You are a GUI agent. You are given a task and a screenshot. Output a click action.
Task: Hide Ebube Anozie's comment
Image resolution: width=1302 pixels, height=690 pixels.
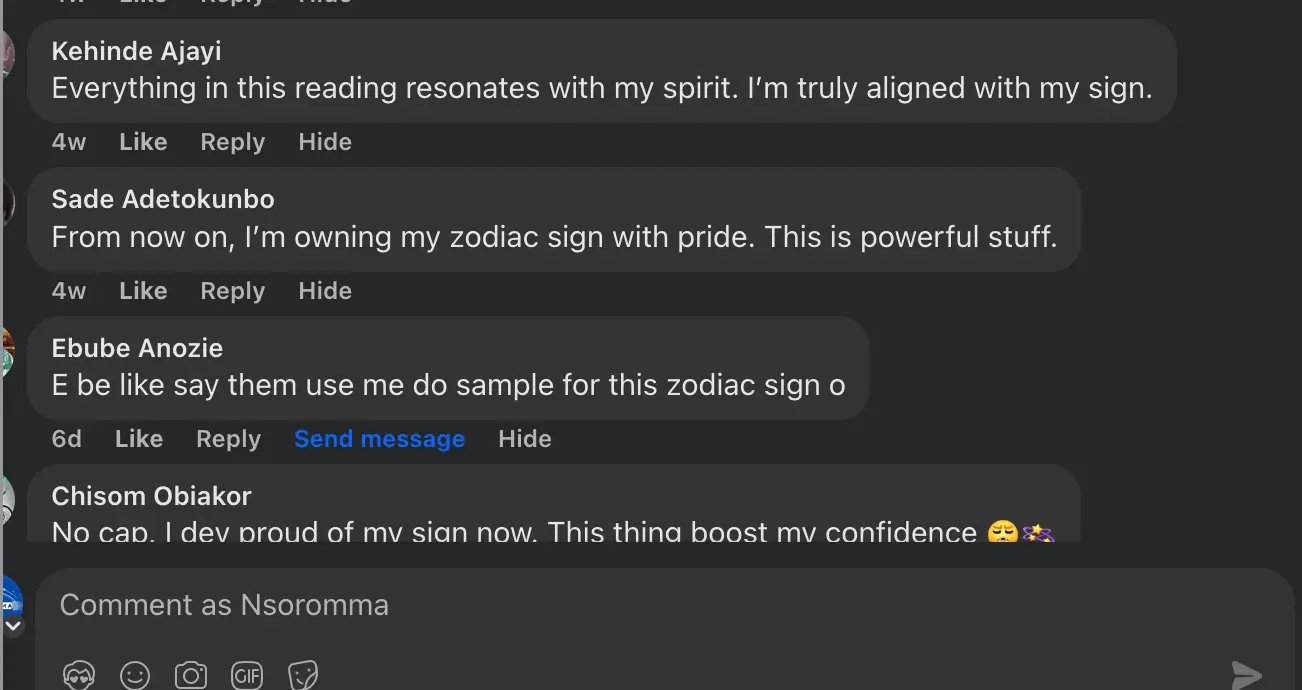[x=524, y=438]
